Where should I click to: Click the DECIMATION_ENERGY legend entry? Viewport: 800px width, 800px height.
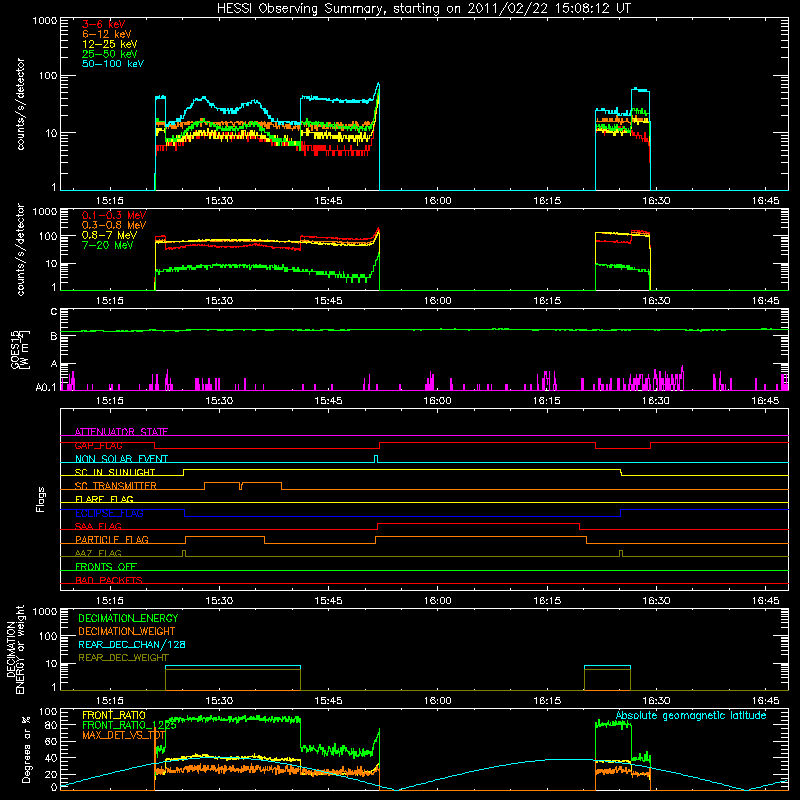click(x=128, y=618)
